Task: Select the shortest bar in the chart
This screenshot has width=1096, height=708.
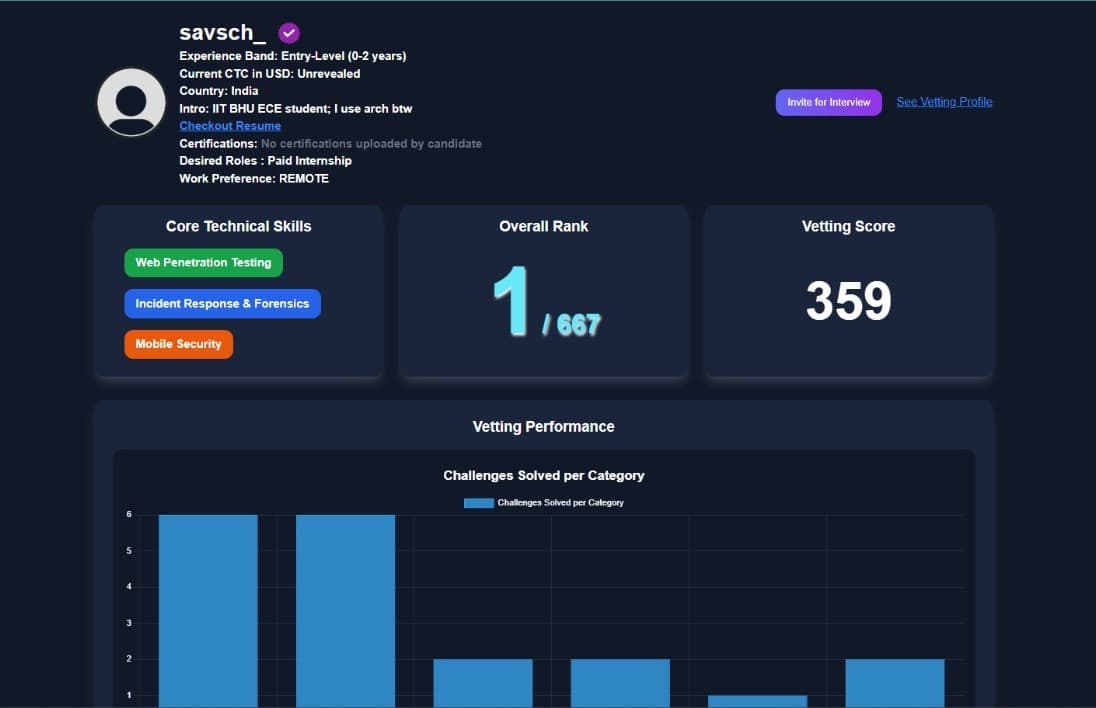Action: 758,701
